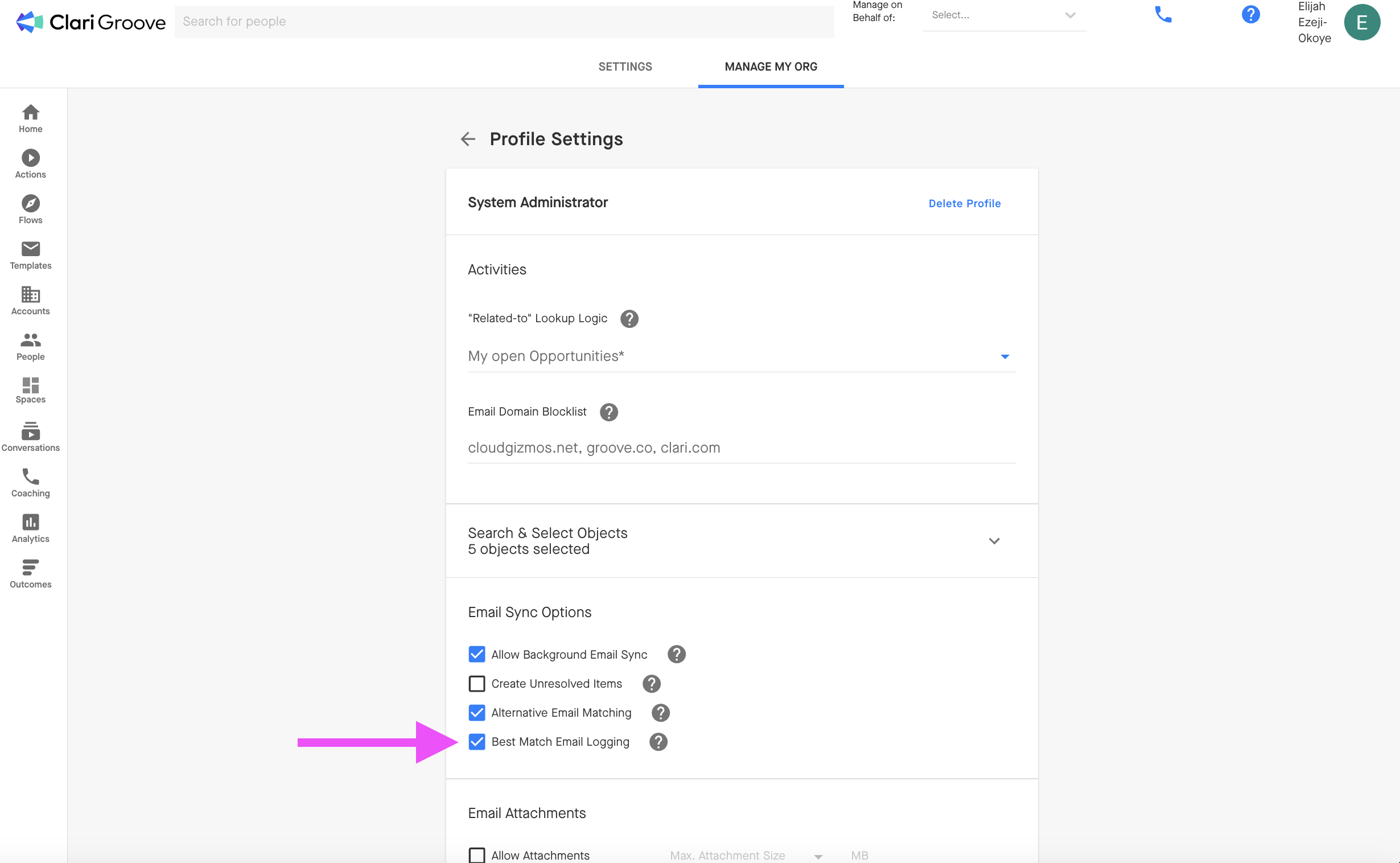Open Accounts in the sidebar
1400x863 pixels.
pyautogui.click(x=30, y=301)
